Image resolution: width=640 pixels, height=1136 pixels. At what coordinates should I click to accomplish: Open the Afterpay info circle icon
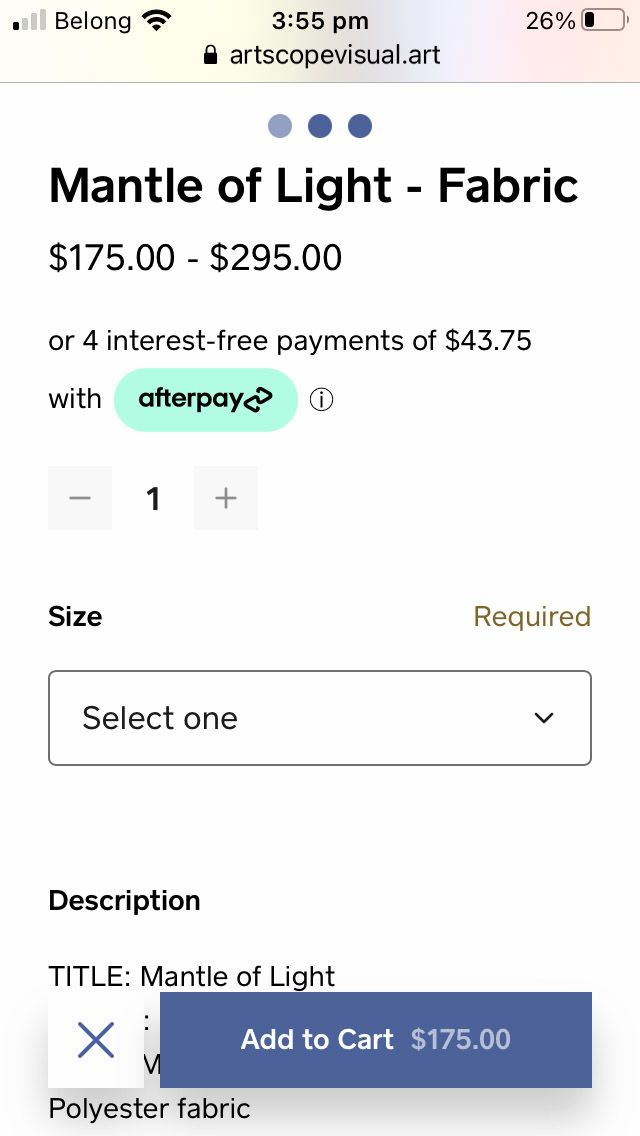321,399
